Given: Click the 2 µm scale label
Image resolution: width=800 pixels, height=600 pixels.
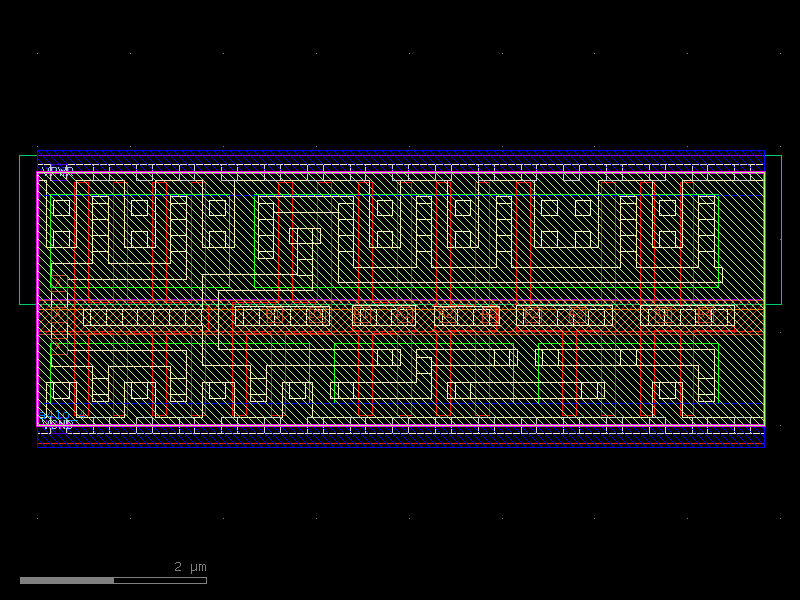Looking at the screenshot, I should coord(190,567).
